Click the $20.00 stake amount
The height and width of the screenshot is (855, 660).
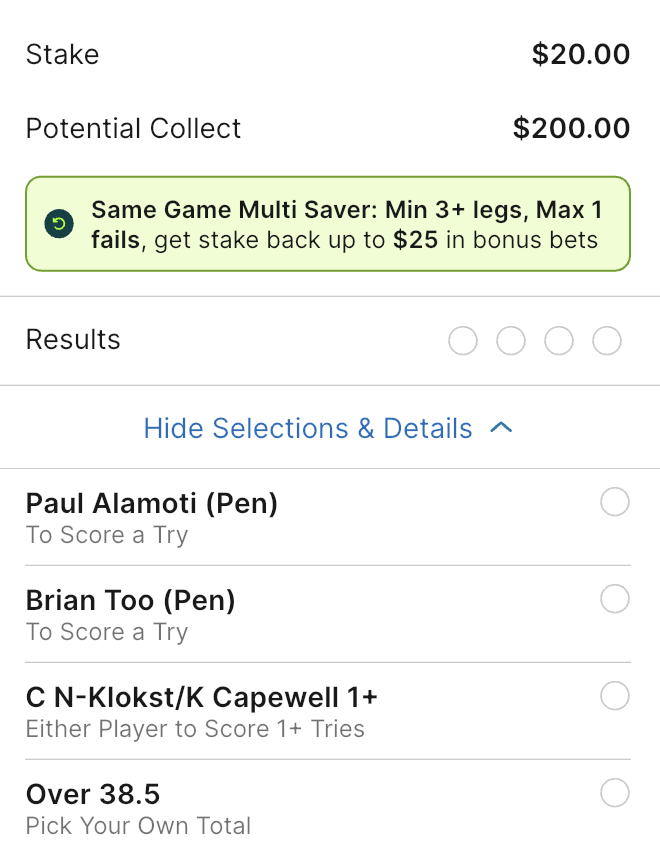(581, 54)
